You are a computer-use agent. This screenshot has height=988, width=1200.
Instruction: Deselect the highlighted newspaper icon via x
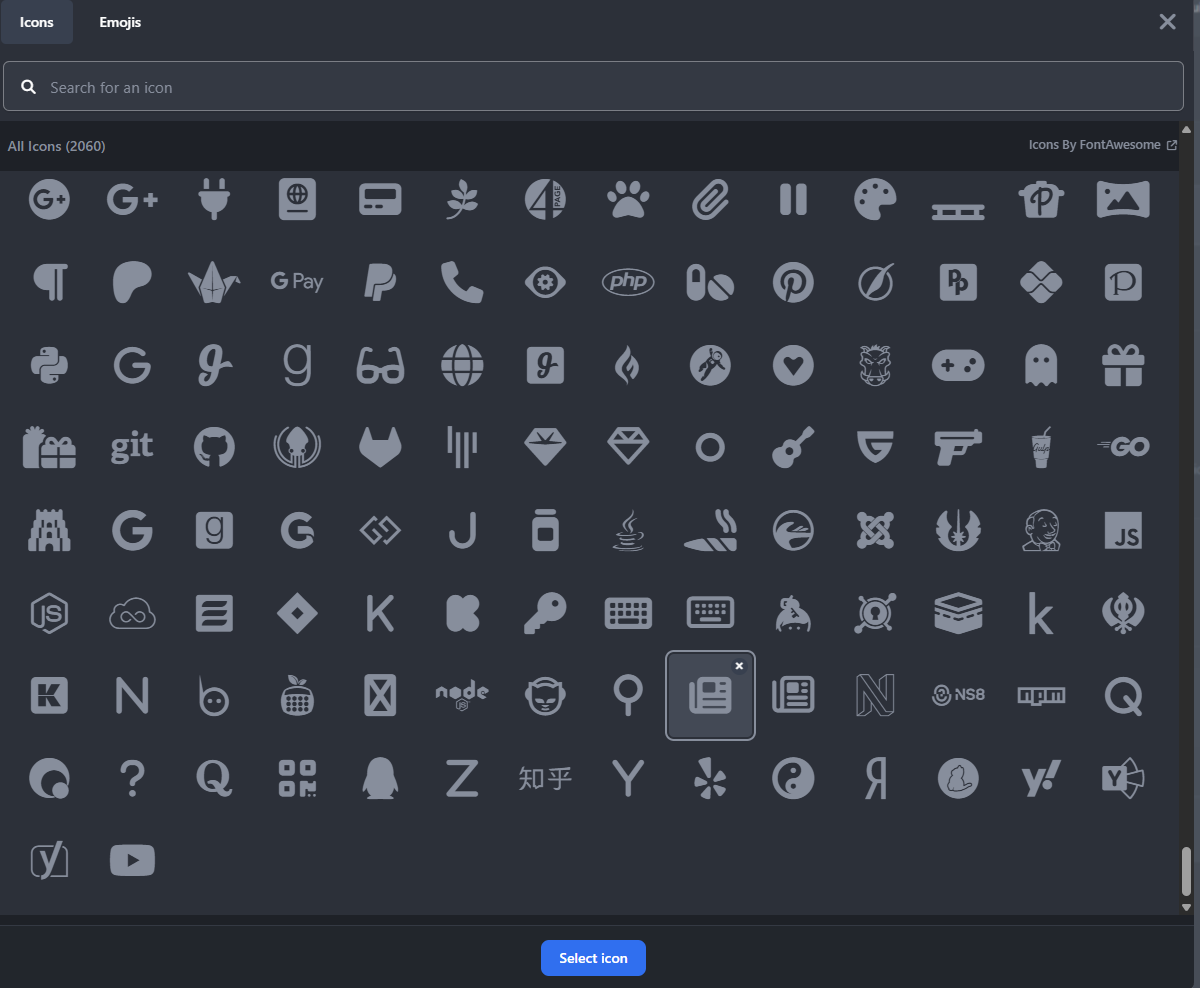[x=739, y=666]
